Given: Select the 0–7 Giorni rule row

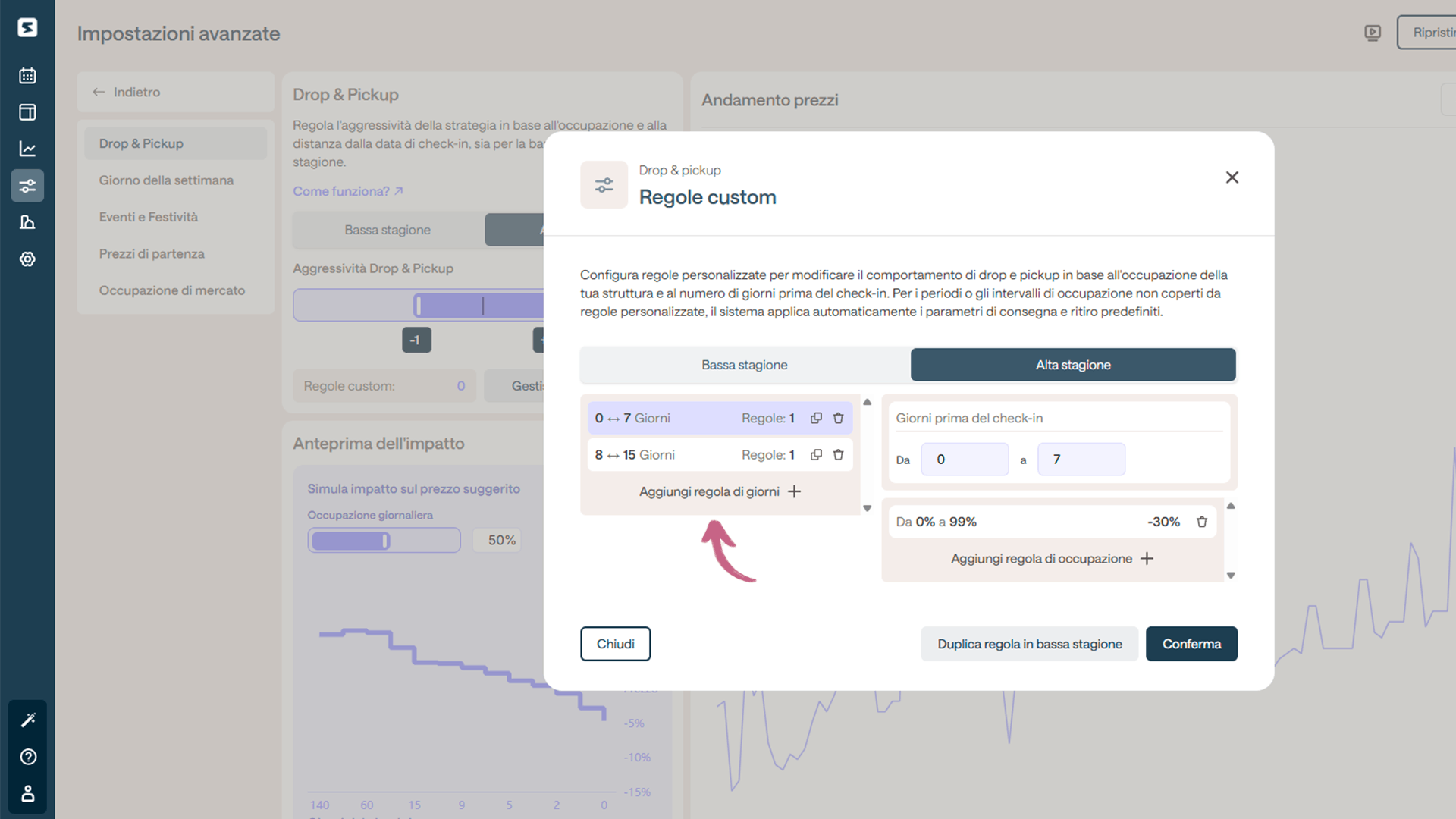Looking at the screenshot, I should click(720, 418).
